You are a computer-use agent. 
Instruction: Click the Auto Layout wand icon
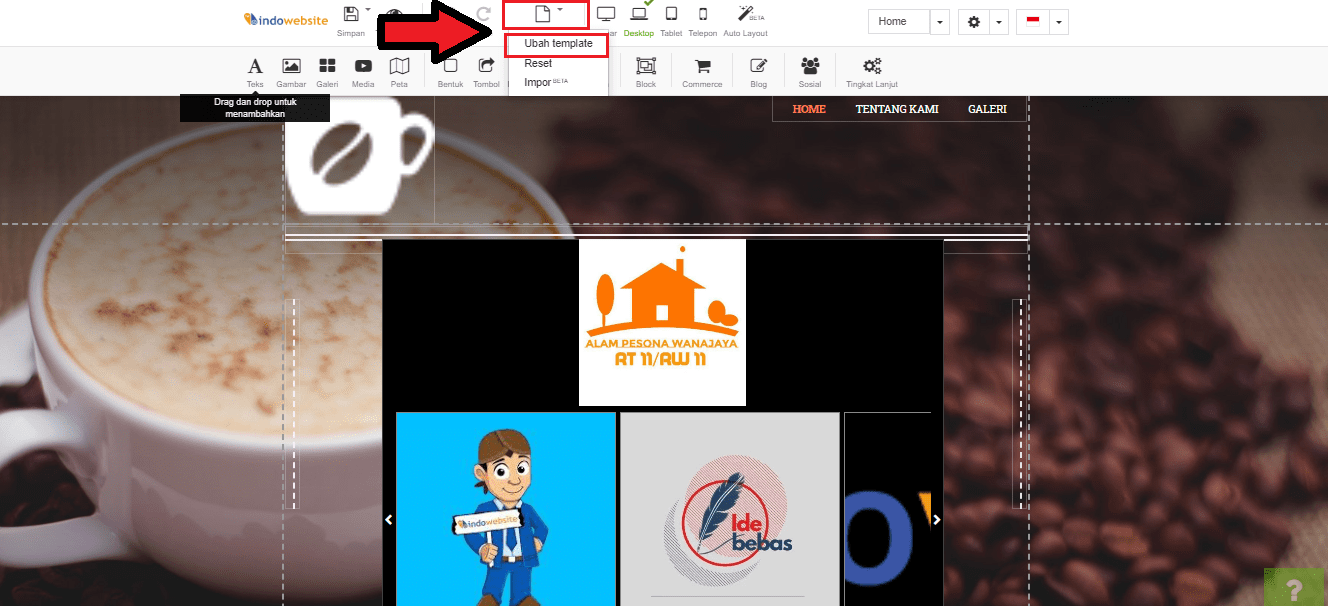point(745,15)
